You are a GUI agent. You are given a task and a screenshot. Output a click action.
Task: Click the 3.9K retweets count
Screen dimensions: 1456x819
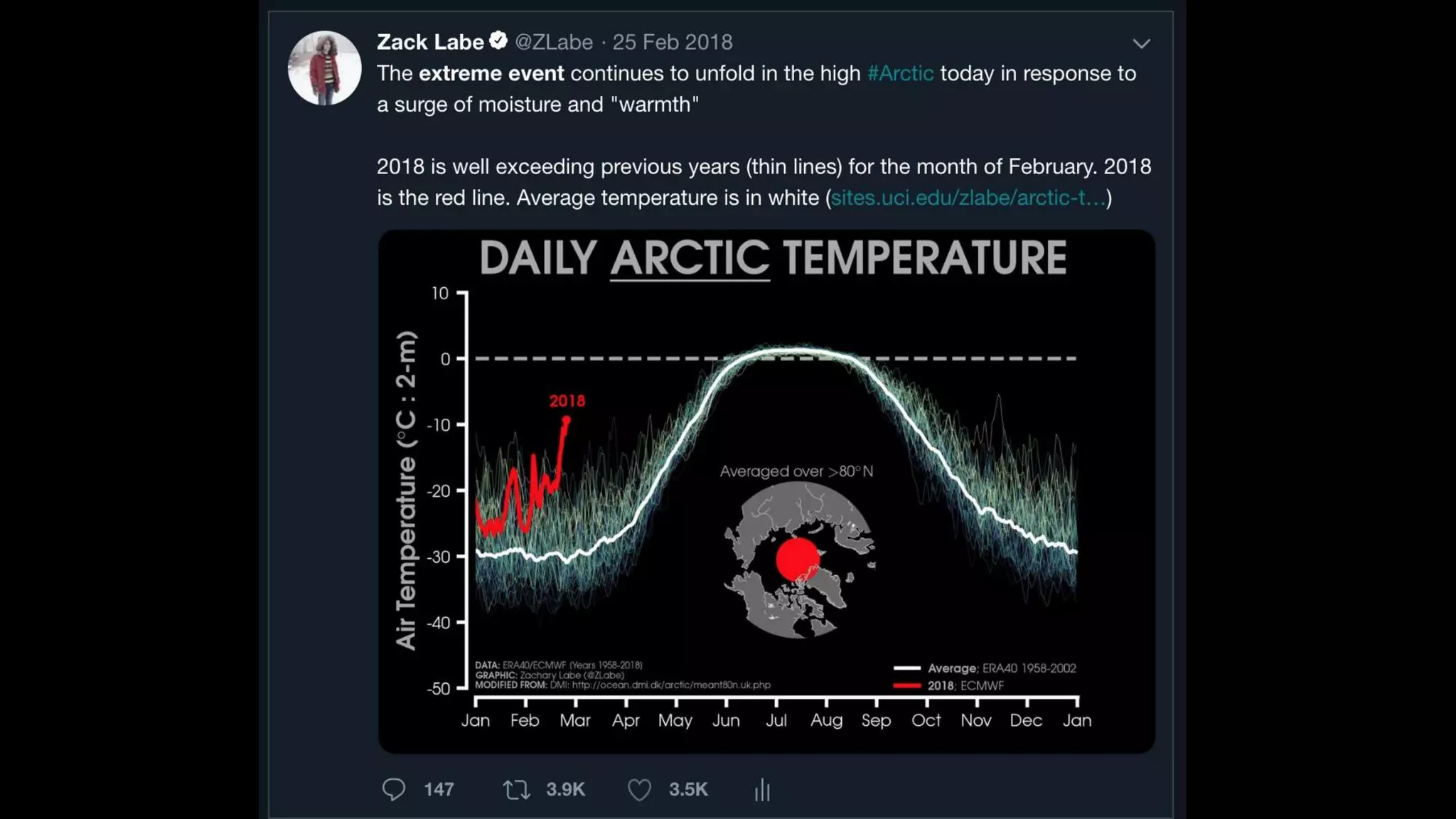tap(565, 789)
